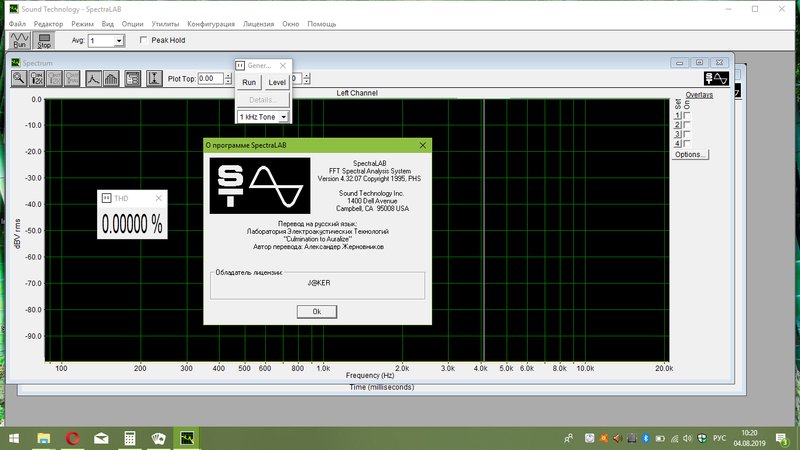This screenshot has width=800, height=450.
Task: Enable overlay 2 checkbox
Action: [687, 125]
